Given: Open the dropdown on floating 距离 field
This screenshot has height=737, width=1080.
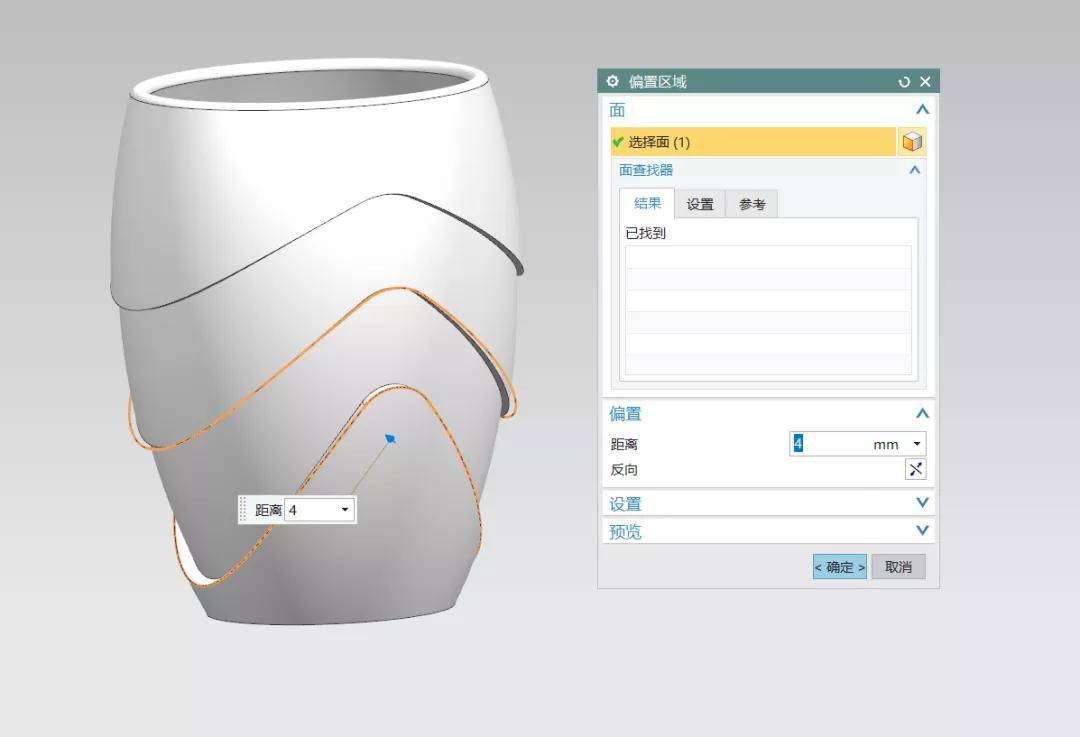Looking at the screenshot, I should coord(345,510).
